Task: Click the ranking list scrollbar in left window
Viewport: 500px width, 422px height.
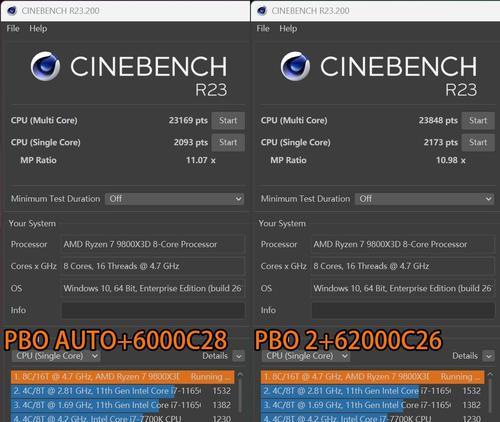Action: click(240, 397)
